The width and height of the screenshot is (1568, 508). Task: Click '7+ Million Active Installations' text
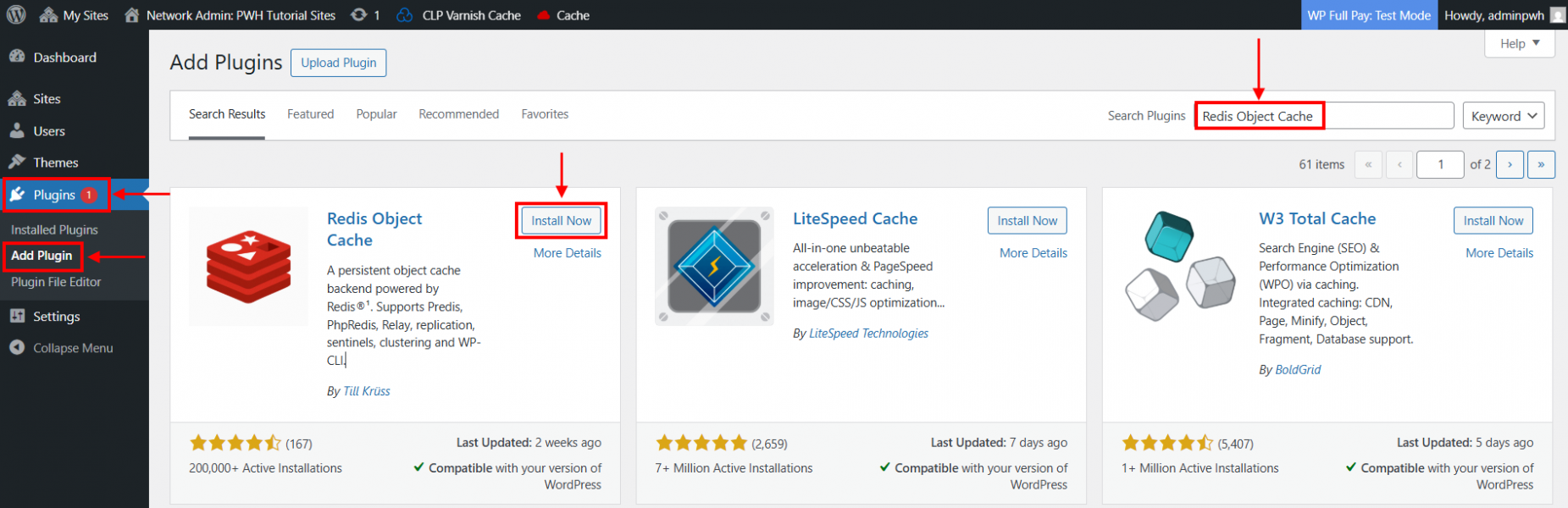click(734, 468)
